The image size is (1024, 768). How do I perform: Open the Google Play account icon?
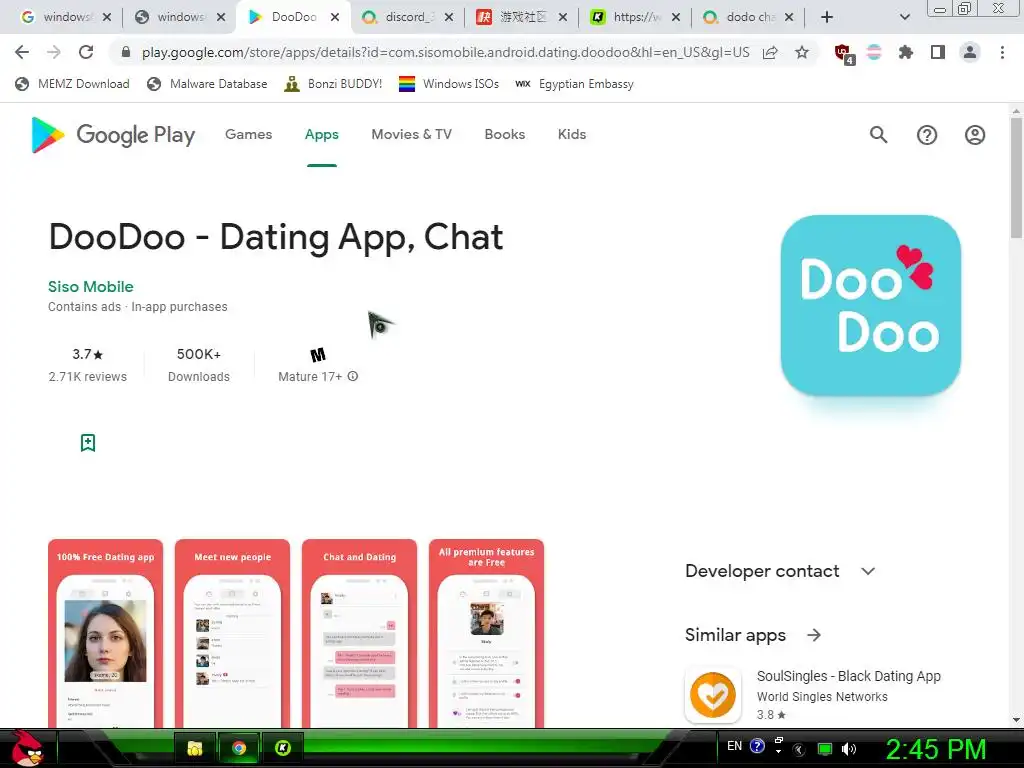[x=975, y=135]
